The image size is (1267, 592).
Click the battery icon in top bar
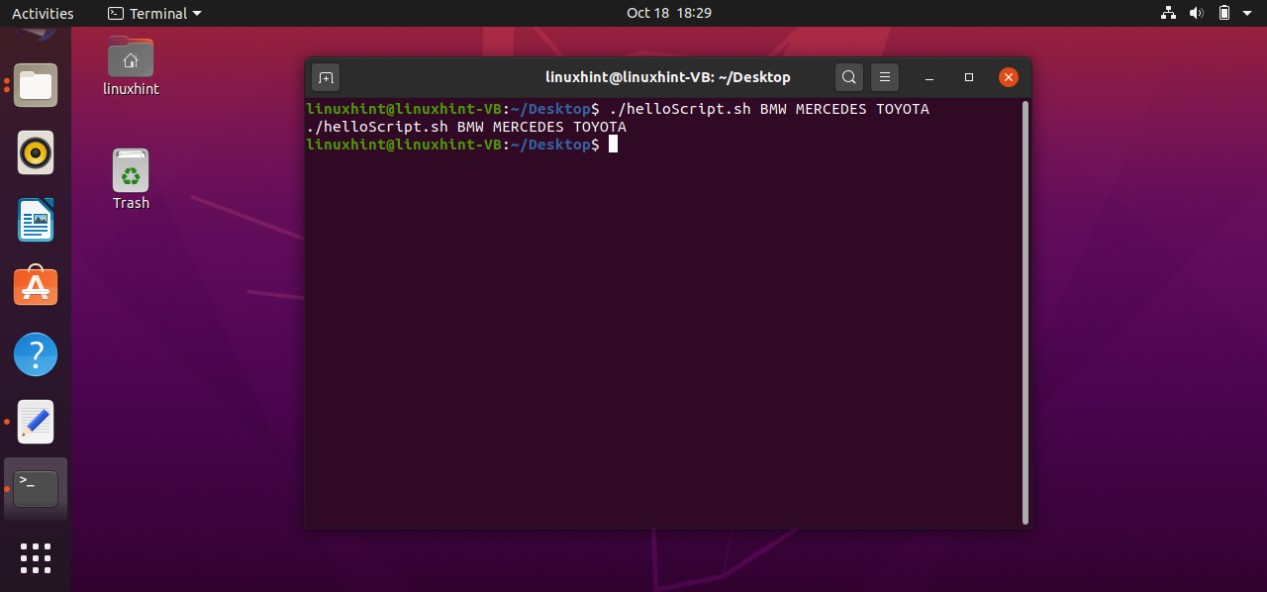pyautogui.click(x=1224, y=13)
